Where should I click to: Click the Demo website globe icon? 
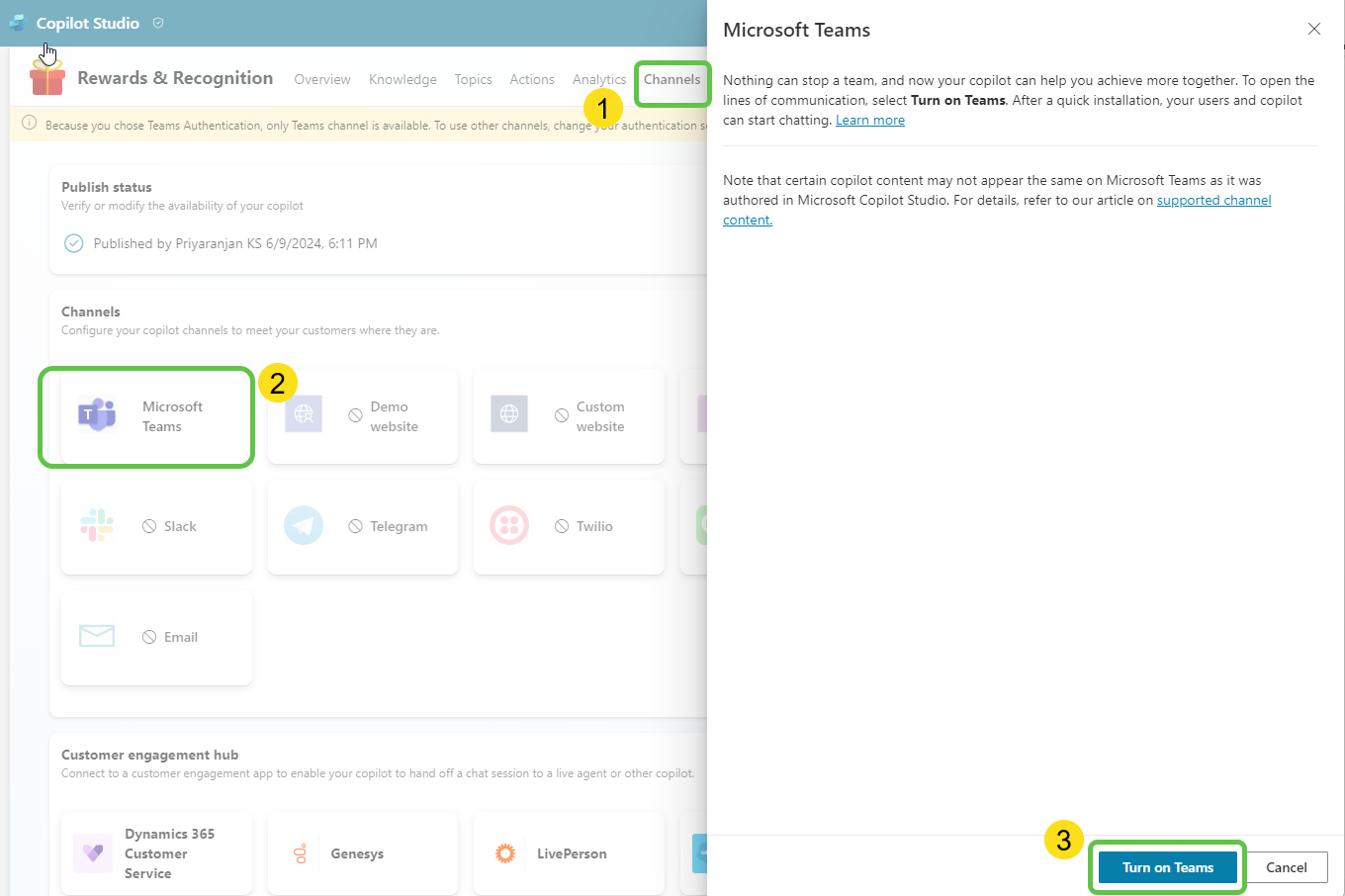[304, 414]
